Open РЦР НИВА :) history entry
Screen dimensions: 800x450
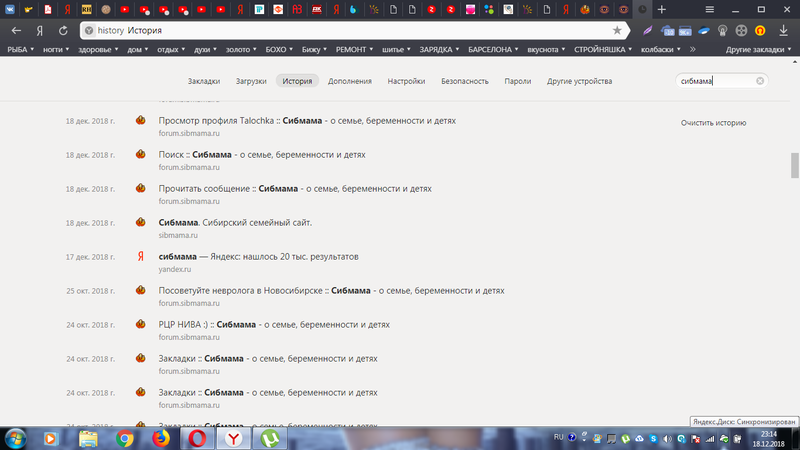coord(274,324)
